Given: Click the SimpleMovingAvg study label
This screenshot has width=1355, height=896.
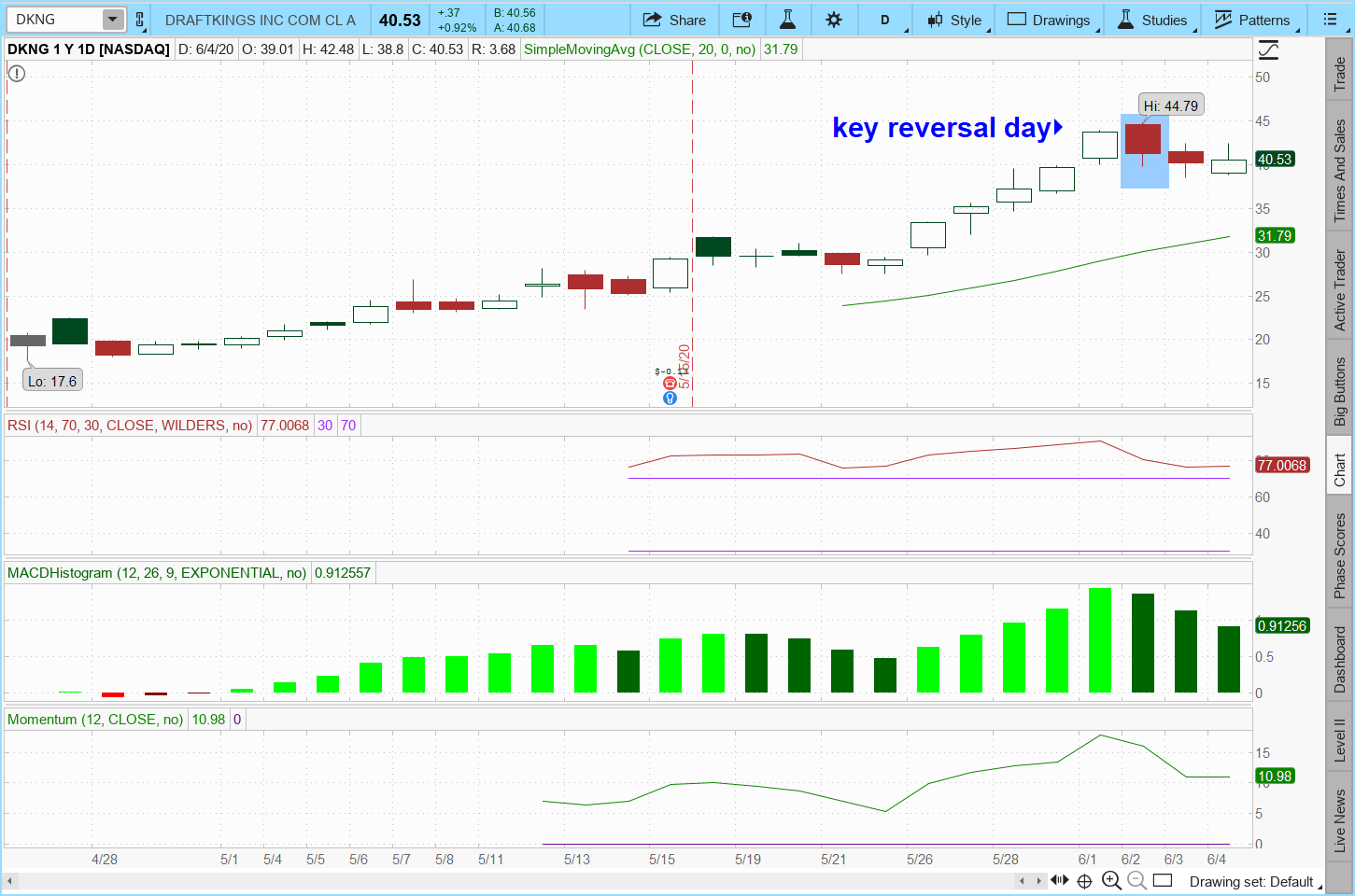Looking at the screenshot, I should [x=640, y=49].
